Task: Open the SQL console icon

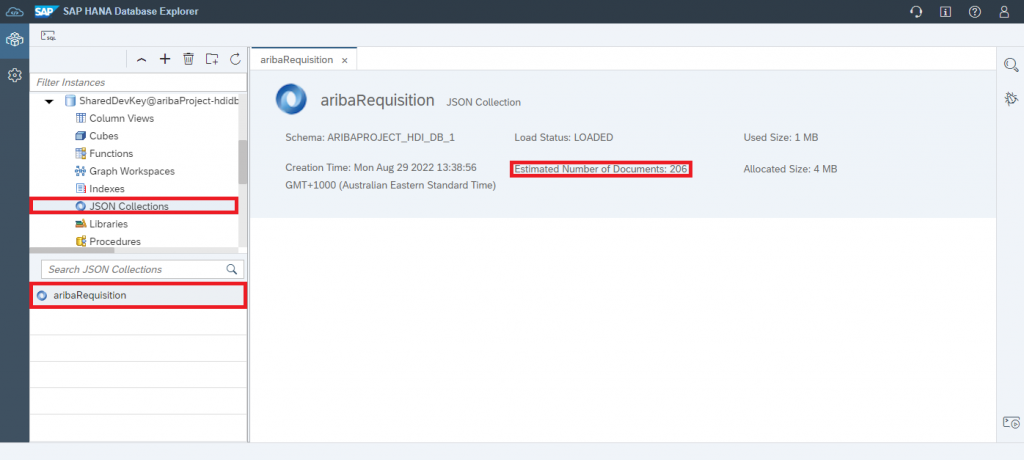Action: coord(48,36)
